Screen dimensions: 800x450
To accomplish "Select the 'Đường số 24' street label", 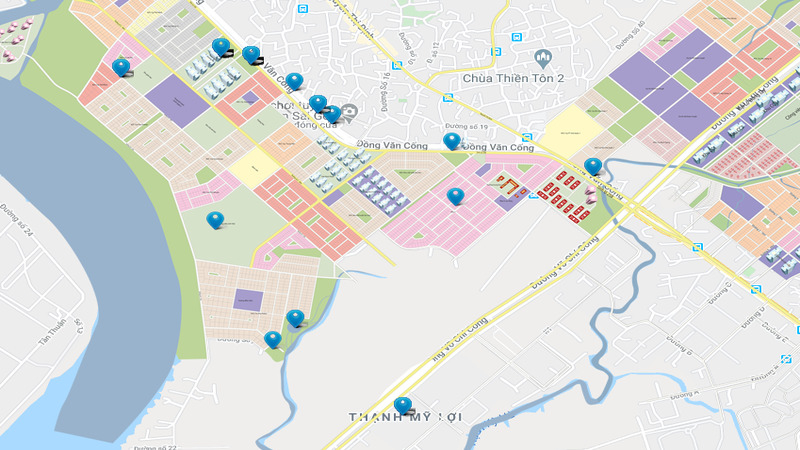I will point(16,220).
